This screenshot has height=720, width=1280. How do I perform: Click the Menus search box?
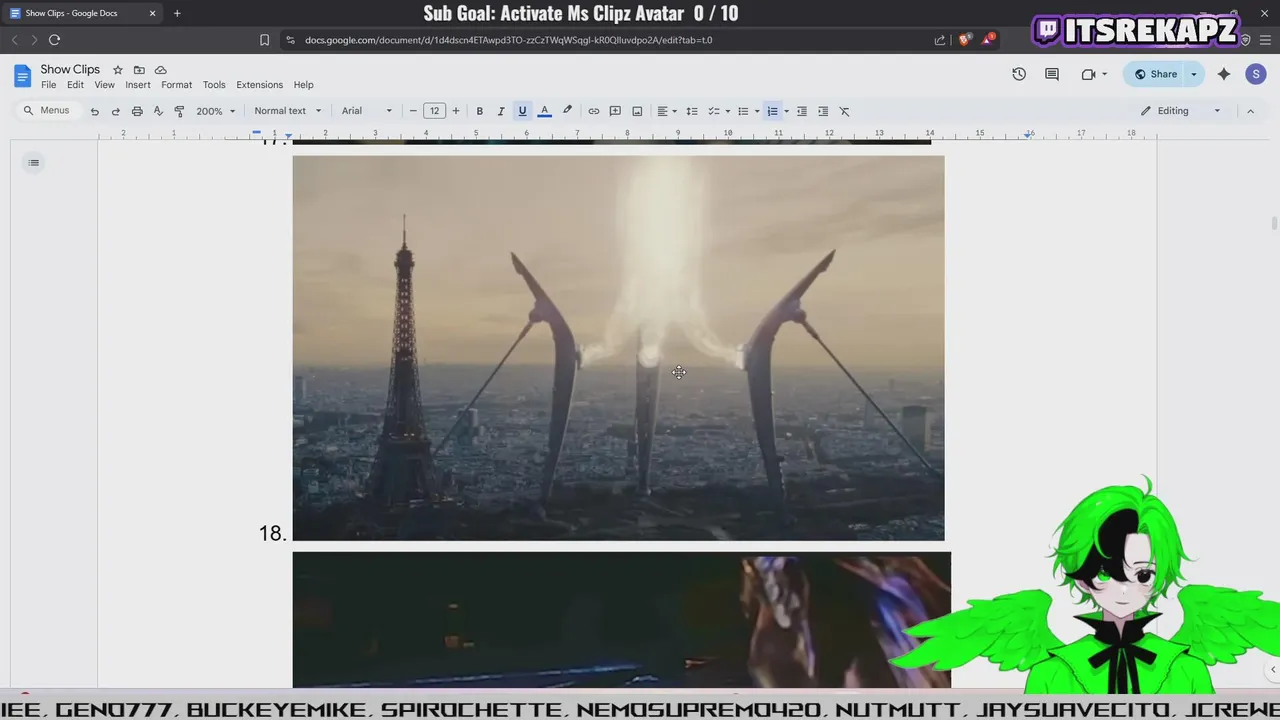[46, 111]
